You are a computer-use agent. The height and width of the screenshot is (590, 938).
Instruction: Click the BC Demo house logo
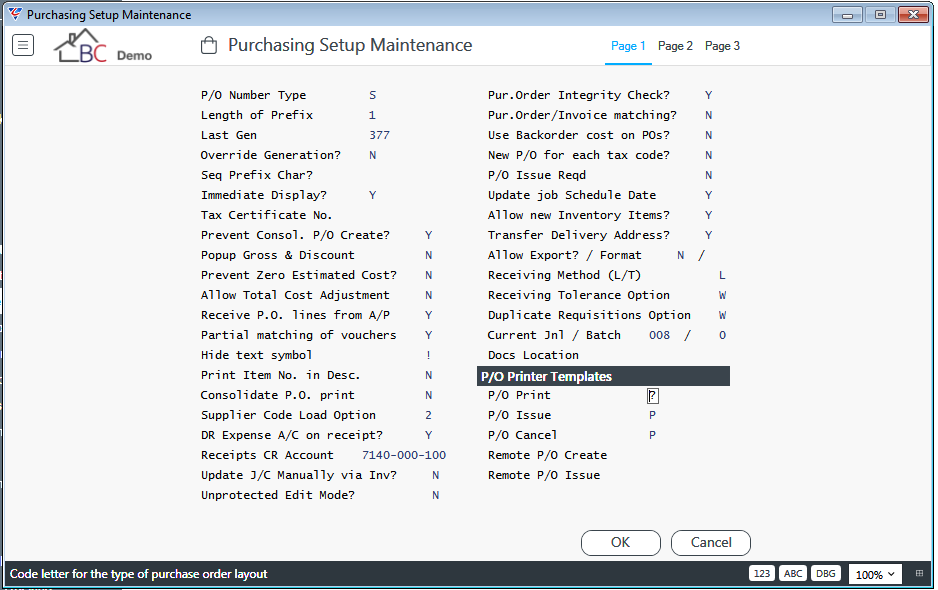point(103,45)
